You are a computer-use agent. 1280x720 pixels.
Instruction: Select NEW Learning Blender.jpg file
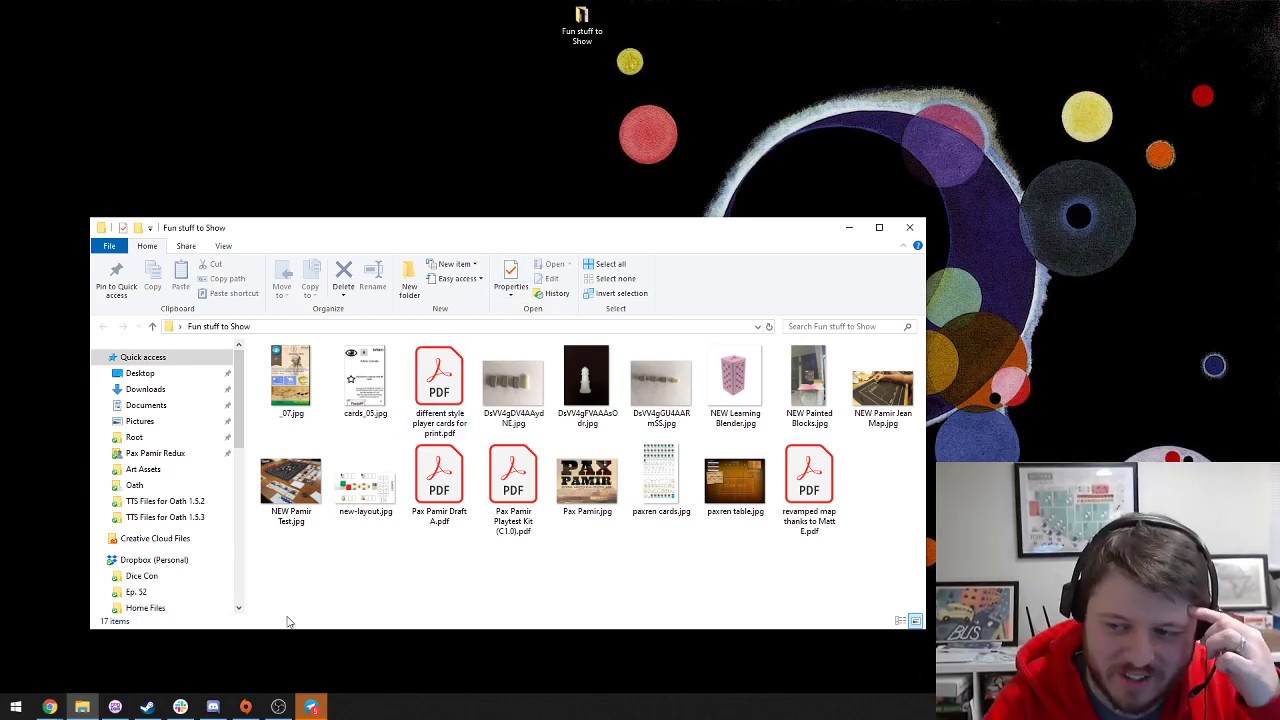pyautogui.click(x=735, y=387)
